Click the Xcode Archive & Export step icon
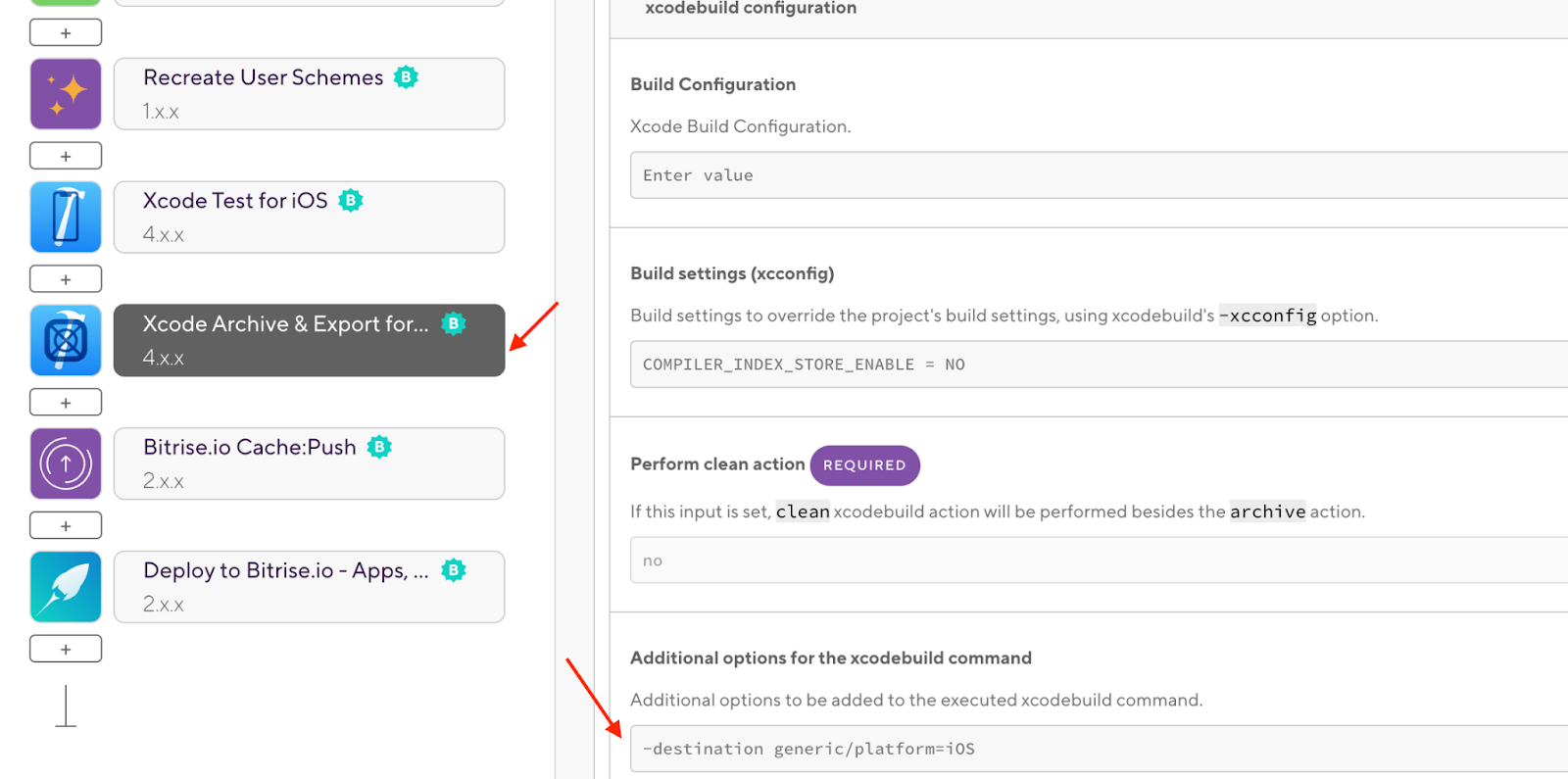The width and height of the screenshot is (1568, 779). (66, 340)
